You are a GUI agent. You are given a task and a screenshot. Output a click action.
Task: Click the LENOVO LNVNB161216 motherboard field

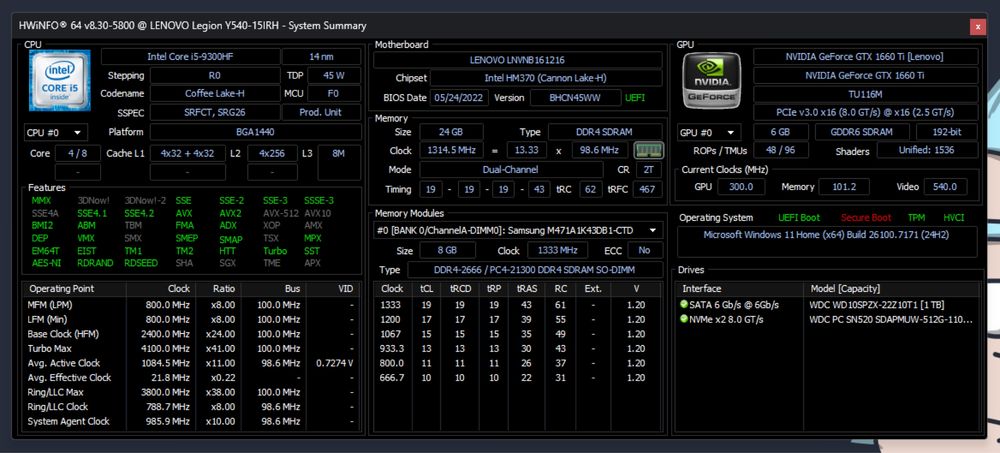click(x=517, y=60)
